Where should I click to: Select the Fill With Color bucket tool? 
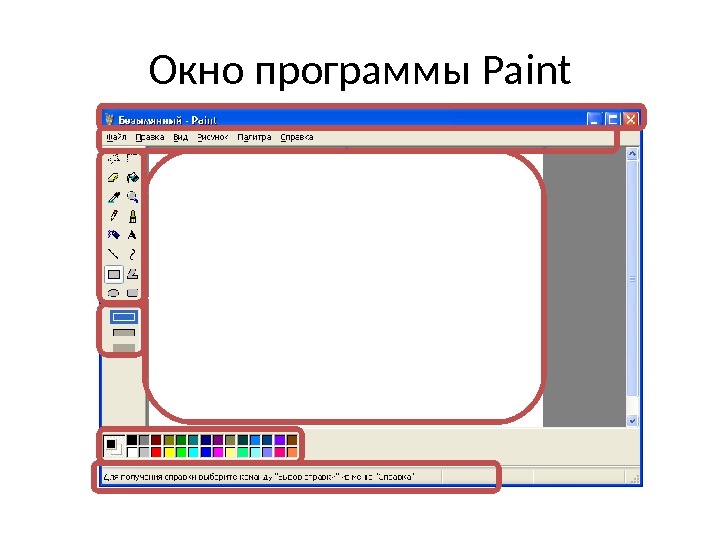(133, 177)
